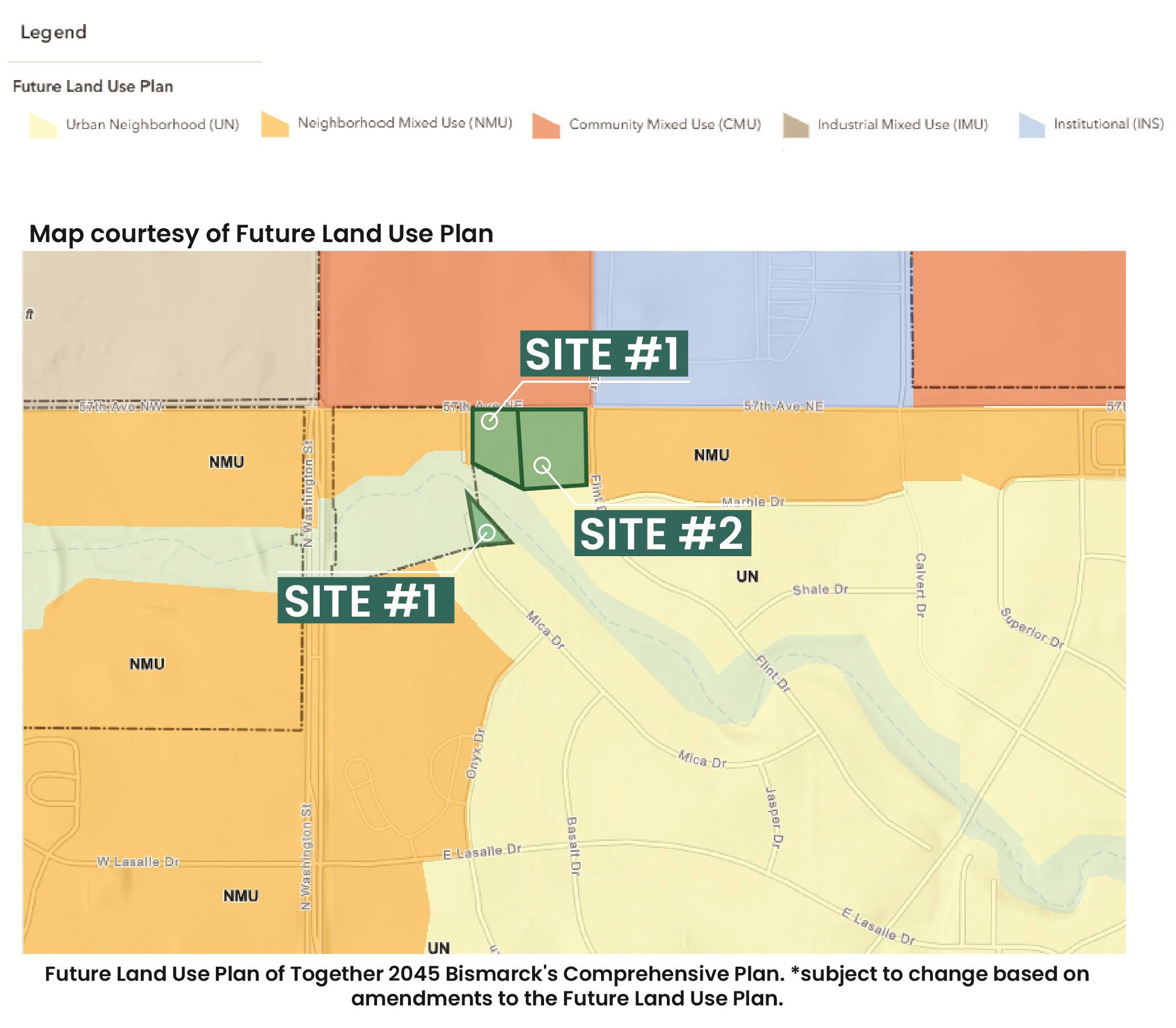The image size is (1176, 1028).
Task: Select the Legend heading
Action: [x=53, y=32]
